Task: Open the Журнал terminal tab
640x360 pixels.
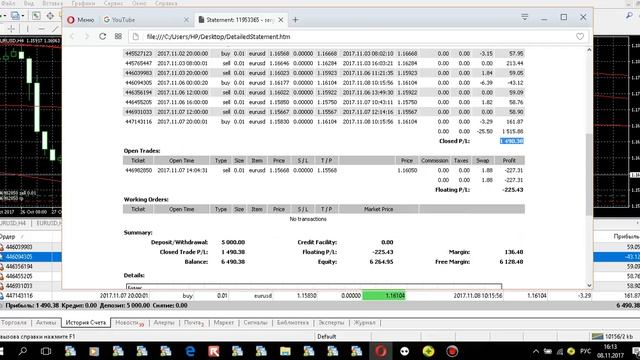Action: click(x=364, y=322)
